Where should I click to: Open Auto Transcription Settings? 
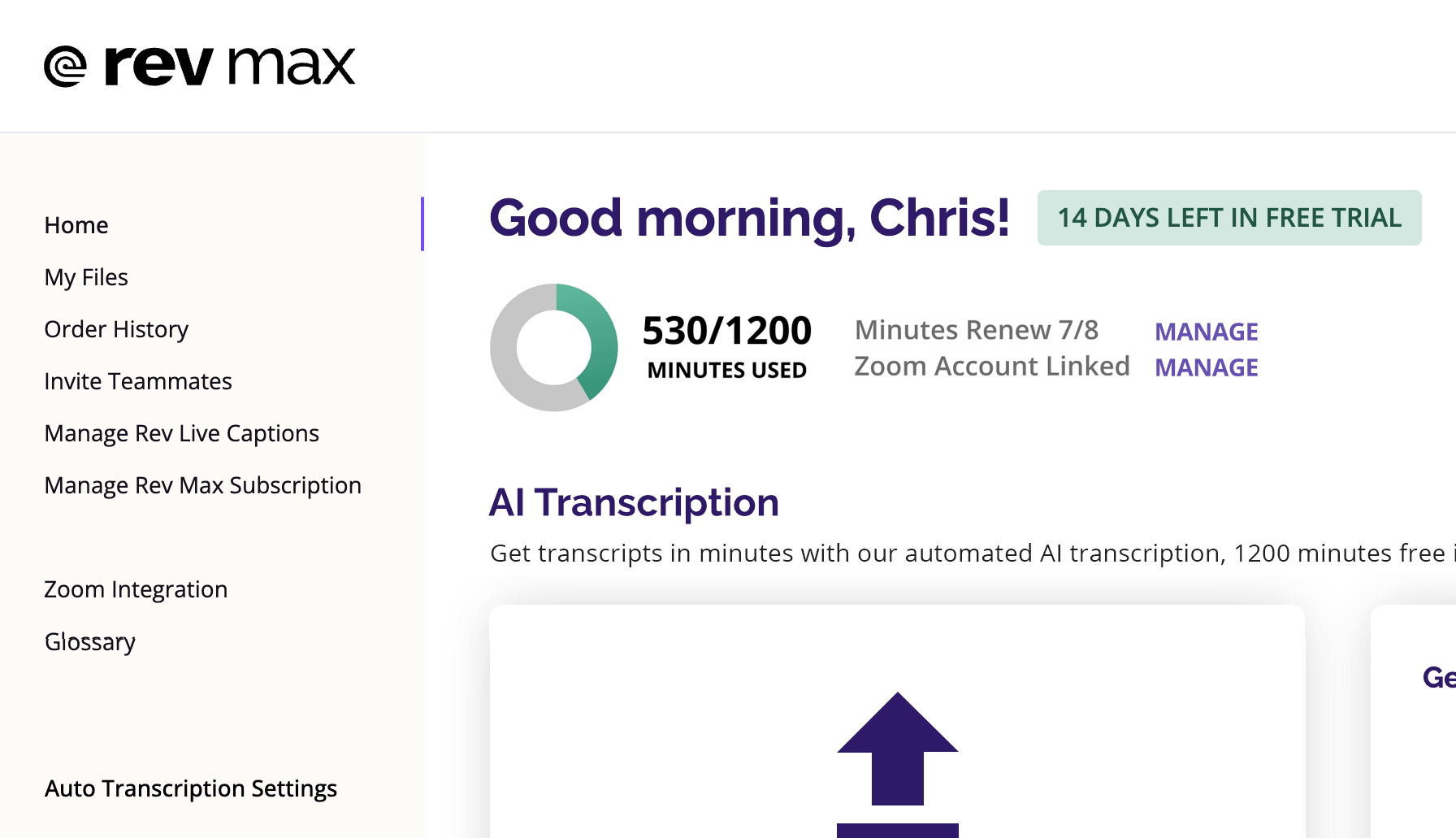tap(191, 788)
